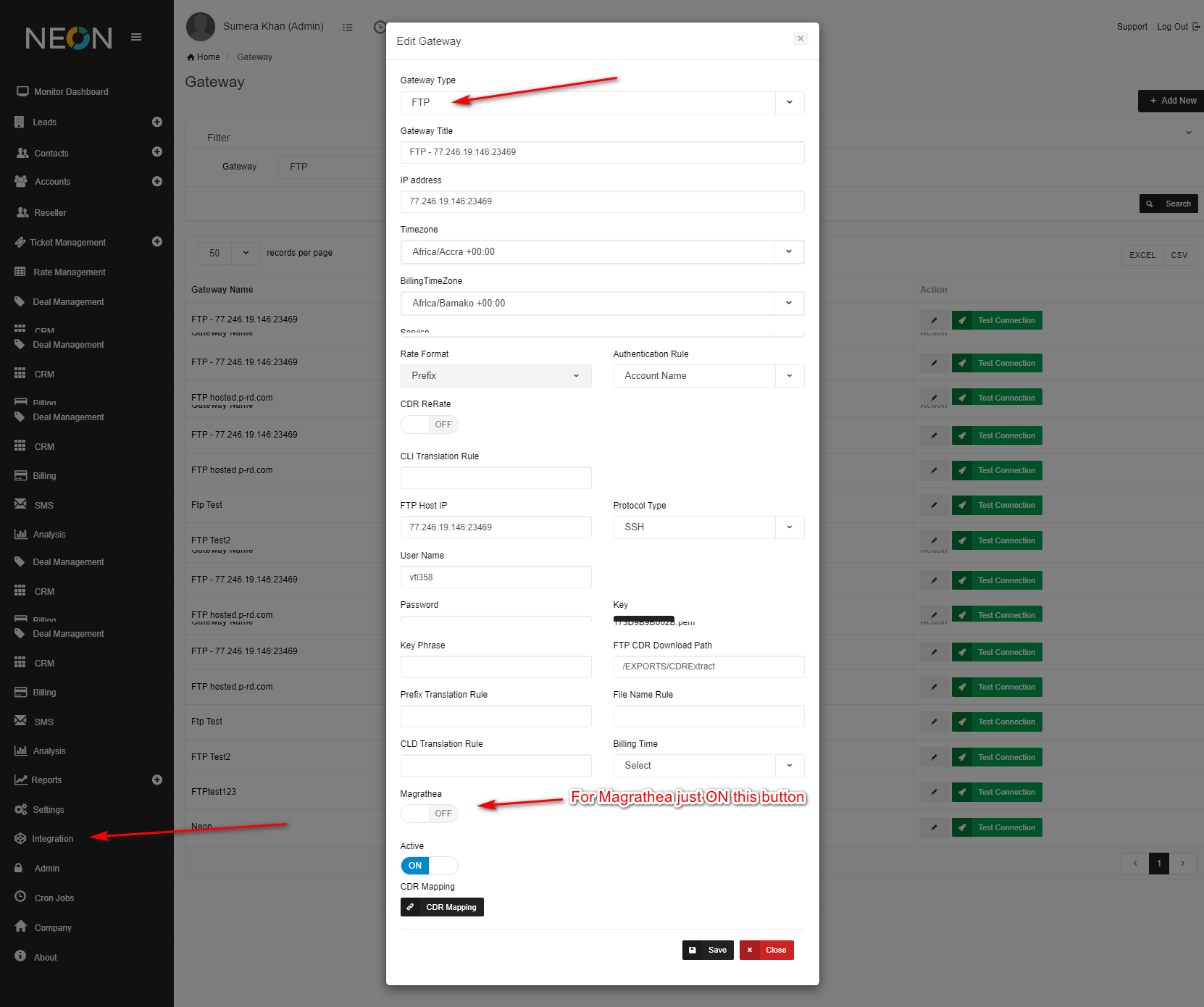Enable the CDR ReRate toggle
This screenshot has width=1204, height=1007.
point(429,425)
